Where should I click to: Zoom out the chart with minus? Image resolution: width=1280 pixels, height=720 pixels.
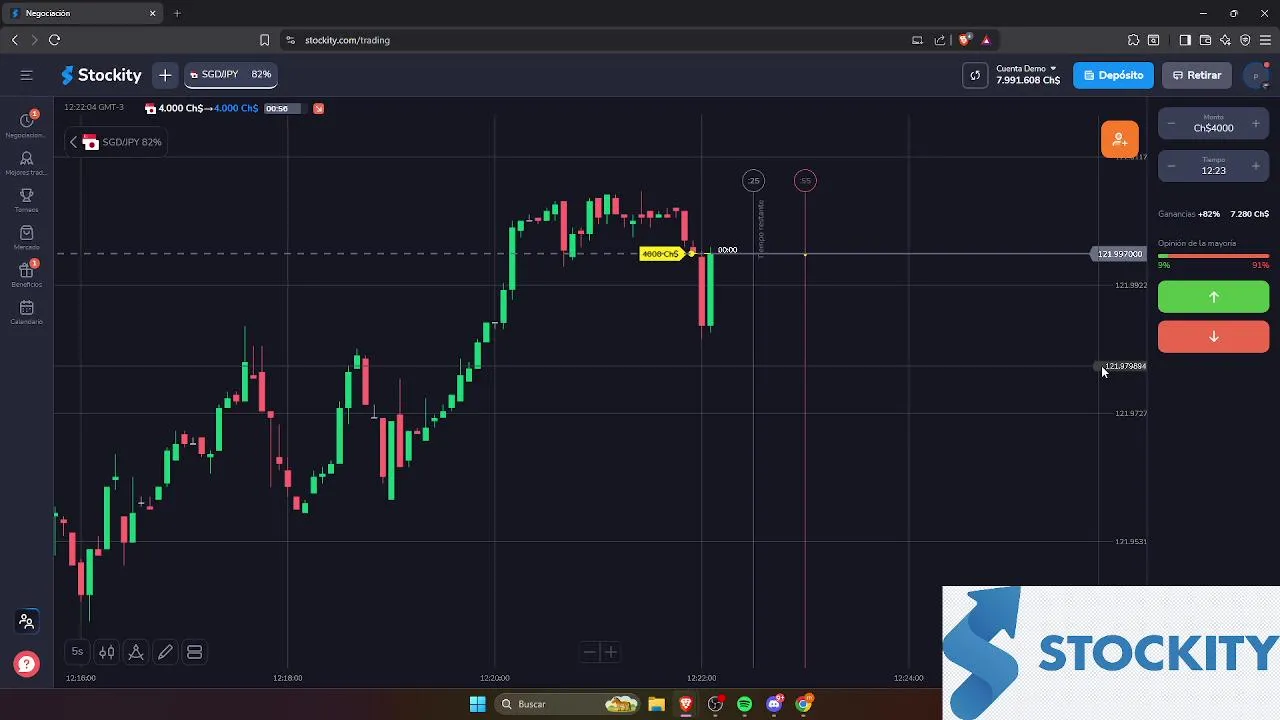[x=590, y=652]
